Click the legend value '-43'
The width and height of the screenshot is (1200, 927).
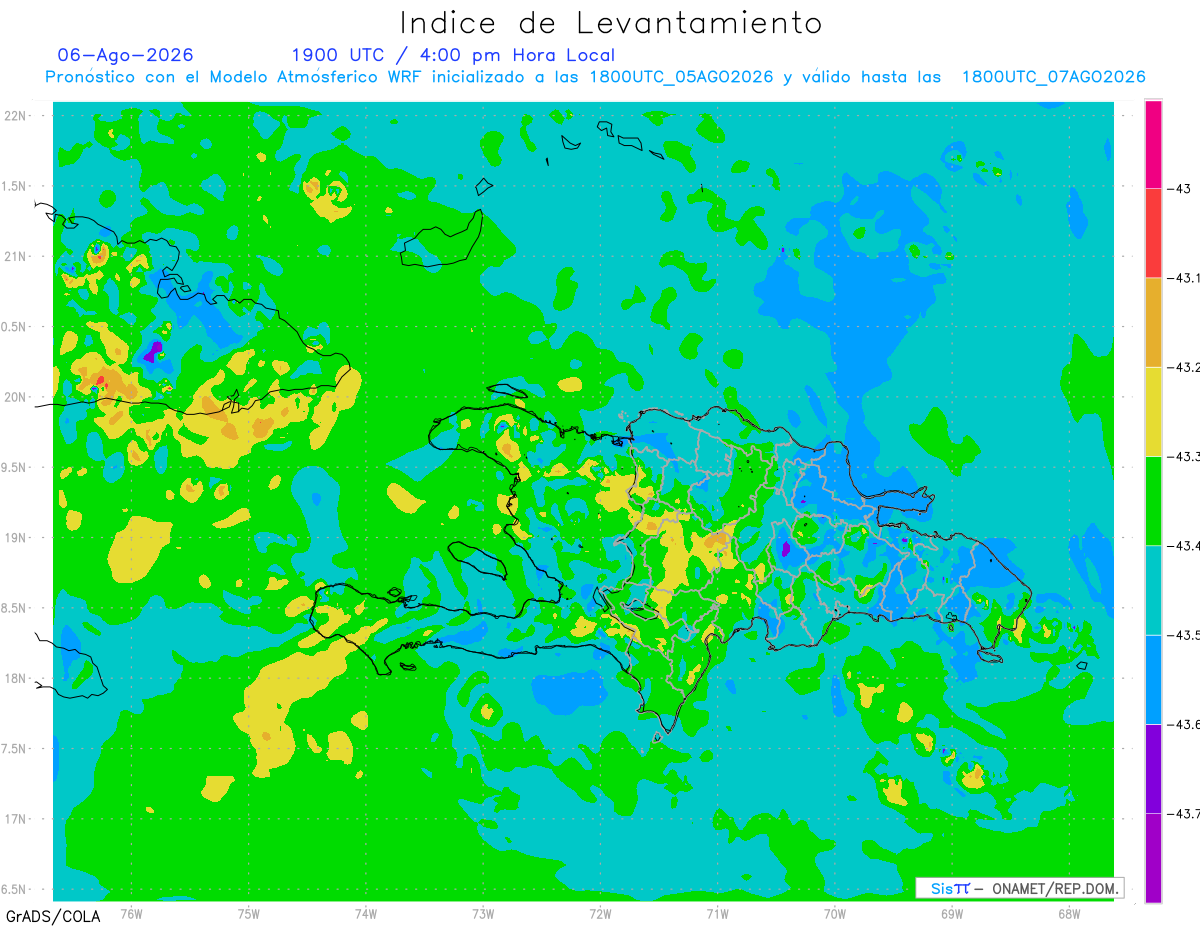click(1181, 189)
